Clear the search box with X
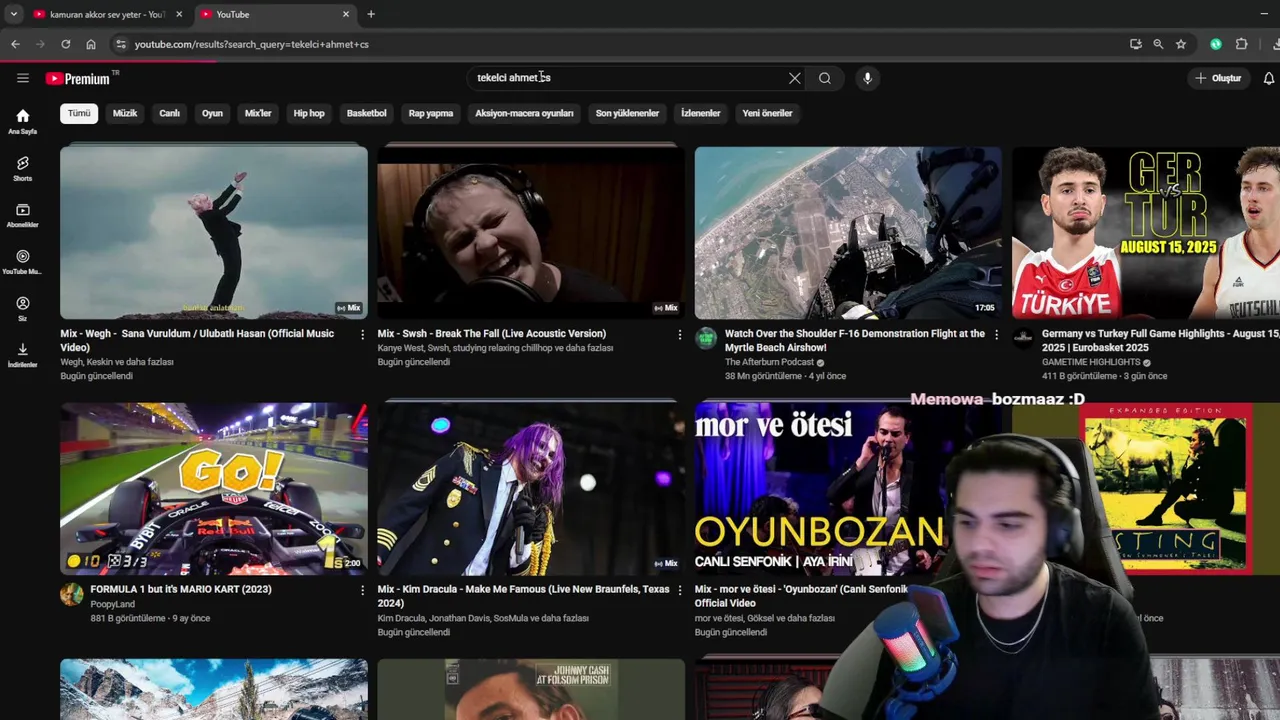The image size is (1280, 720). (x=795, y=78)
